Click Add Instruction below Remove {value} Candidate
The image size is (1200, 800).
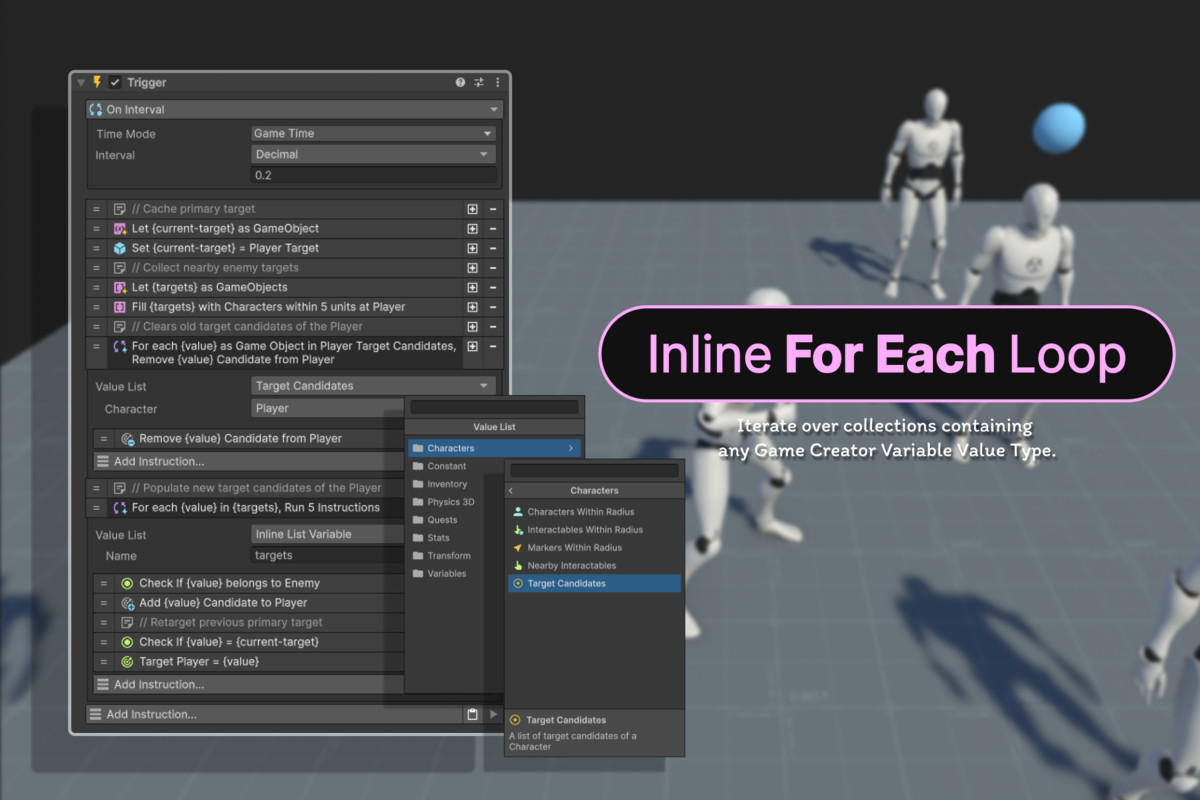point(248,462)
